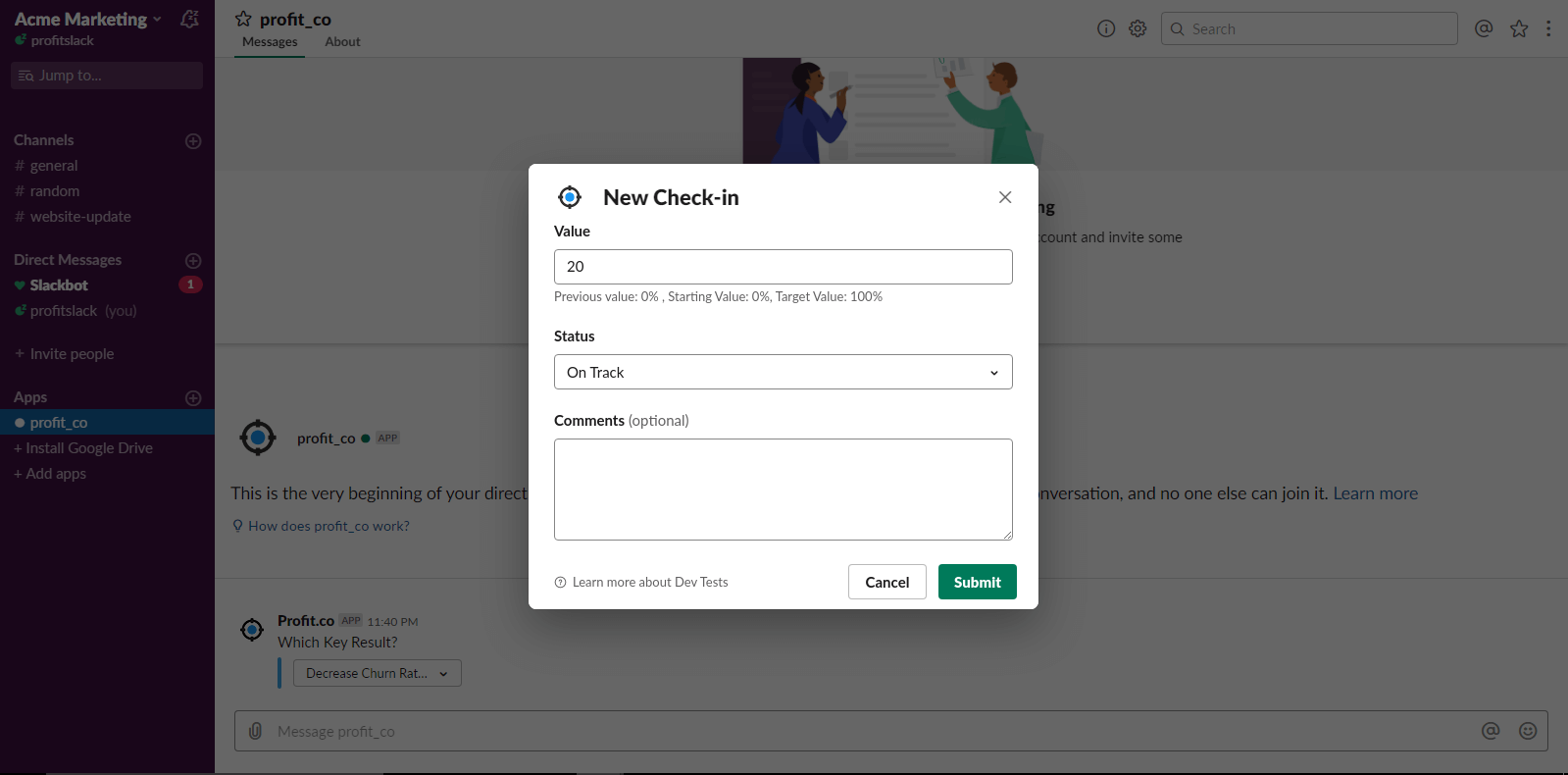Click the Profit.co sender name in message

pos(306,621)
